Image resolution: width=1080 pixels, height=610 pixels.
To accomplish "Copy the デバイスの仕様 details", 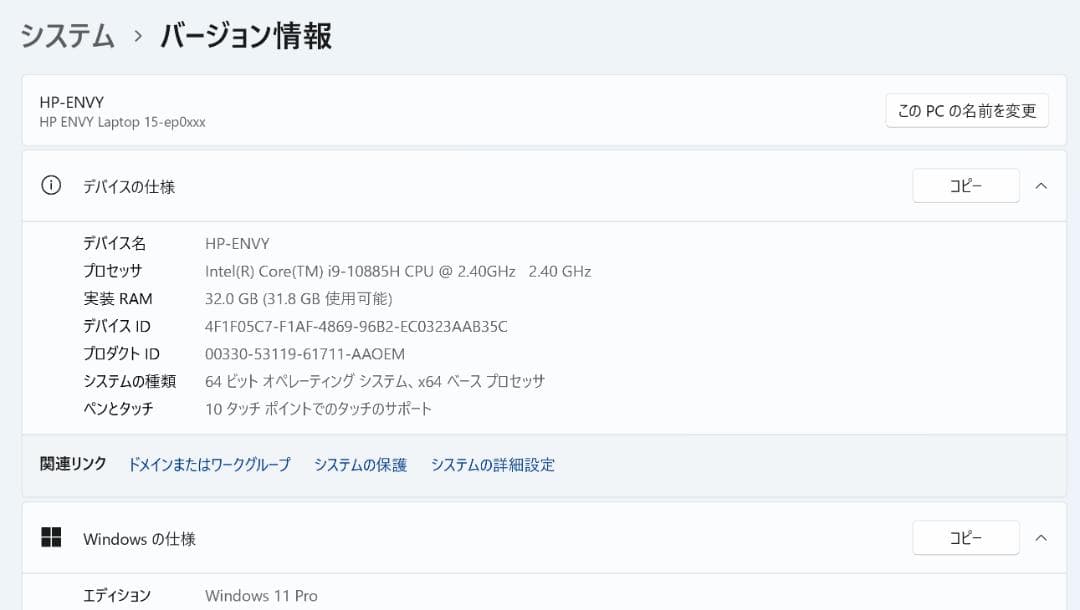I will coord(965,186).
